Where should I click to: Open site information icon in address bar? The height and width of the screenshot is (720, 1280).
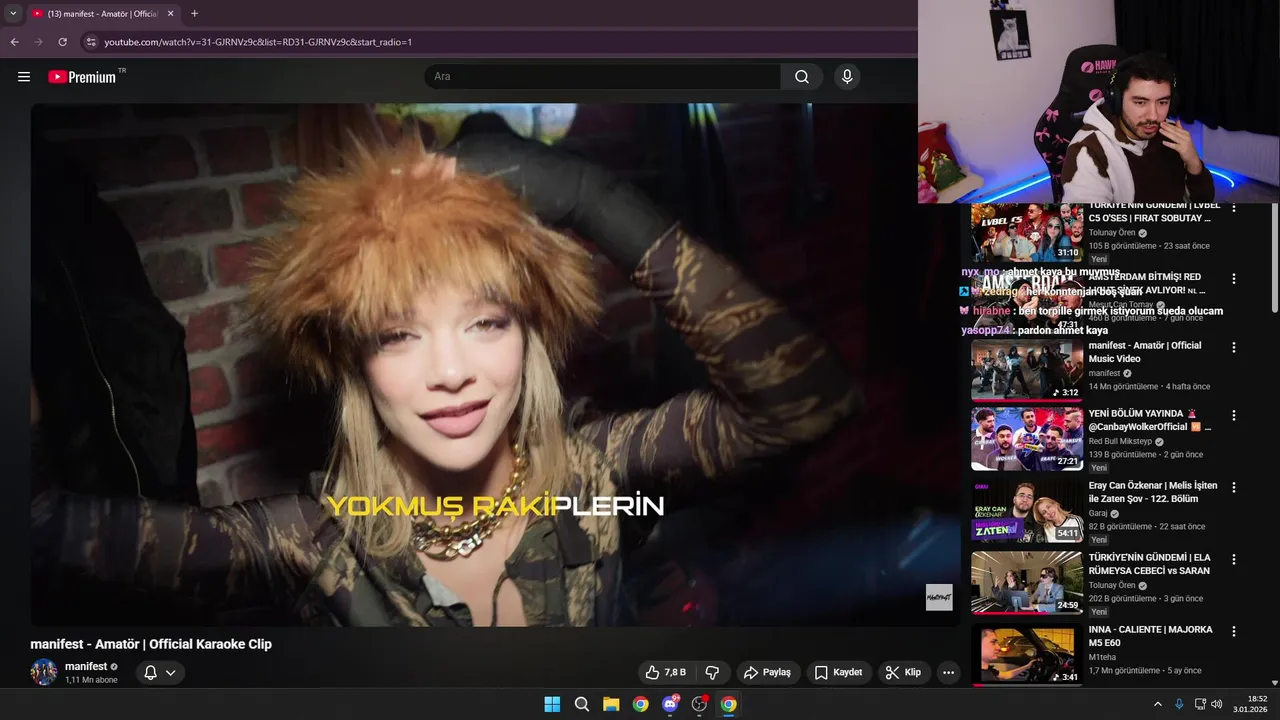point(91,42)
